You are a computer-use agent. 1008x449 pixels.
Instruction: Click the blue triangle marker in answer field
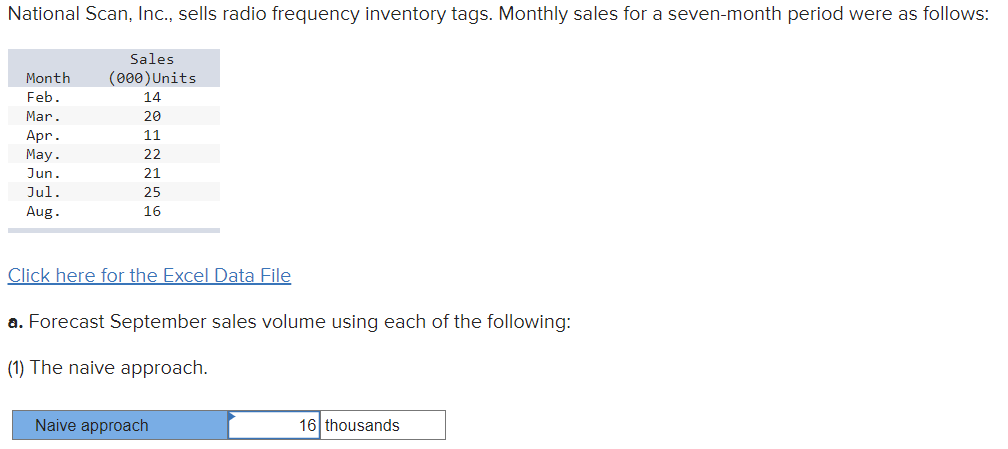click(x=232, y=416)
